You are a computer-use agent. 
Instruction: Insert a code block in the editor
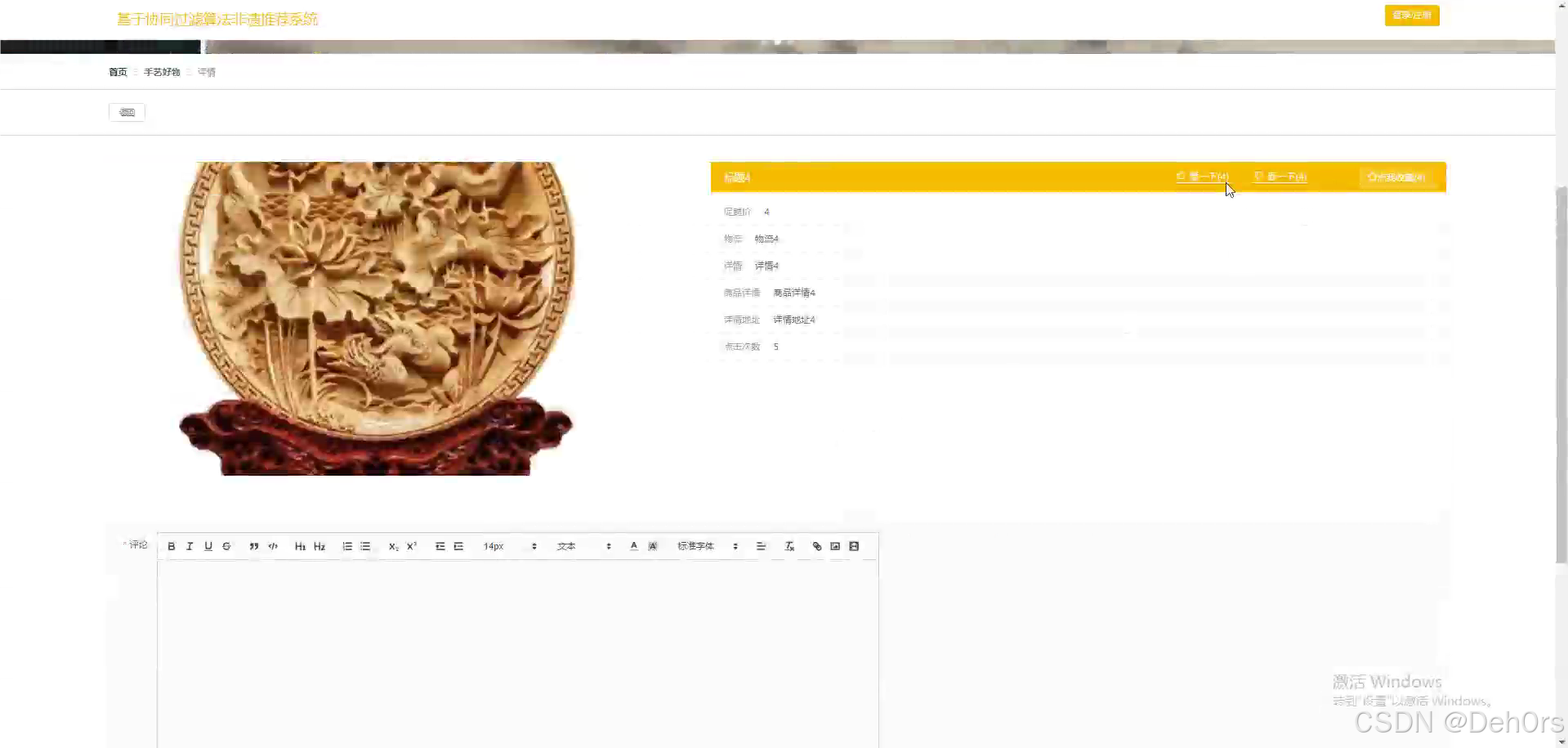[273, 546]
